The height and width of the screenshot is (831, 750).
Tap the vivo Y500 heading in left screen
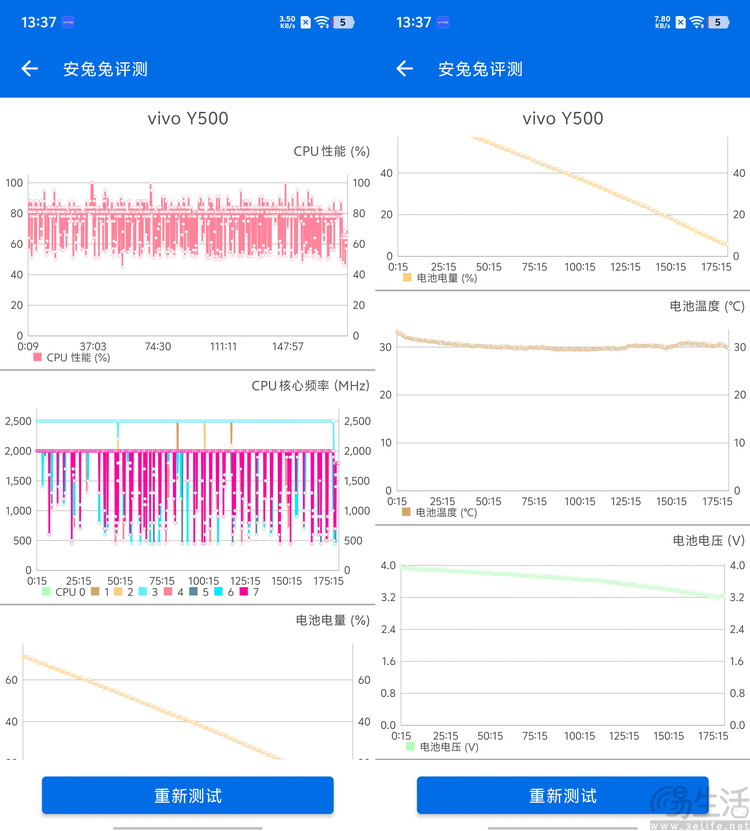click(188, 118)
